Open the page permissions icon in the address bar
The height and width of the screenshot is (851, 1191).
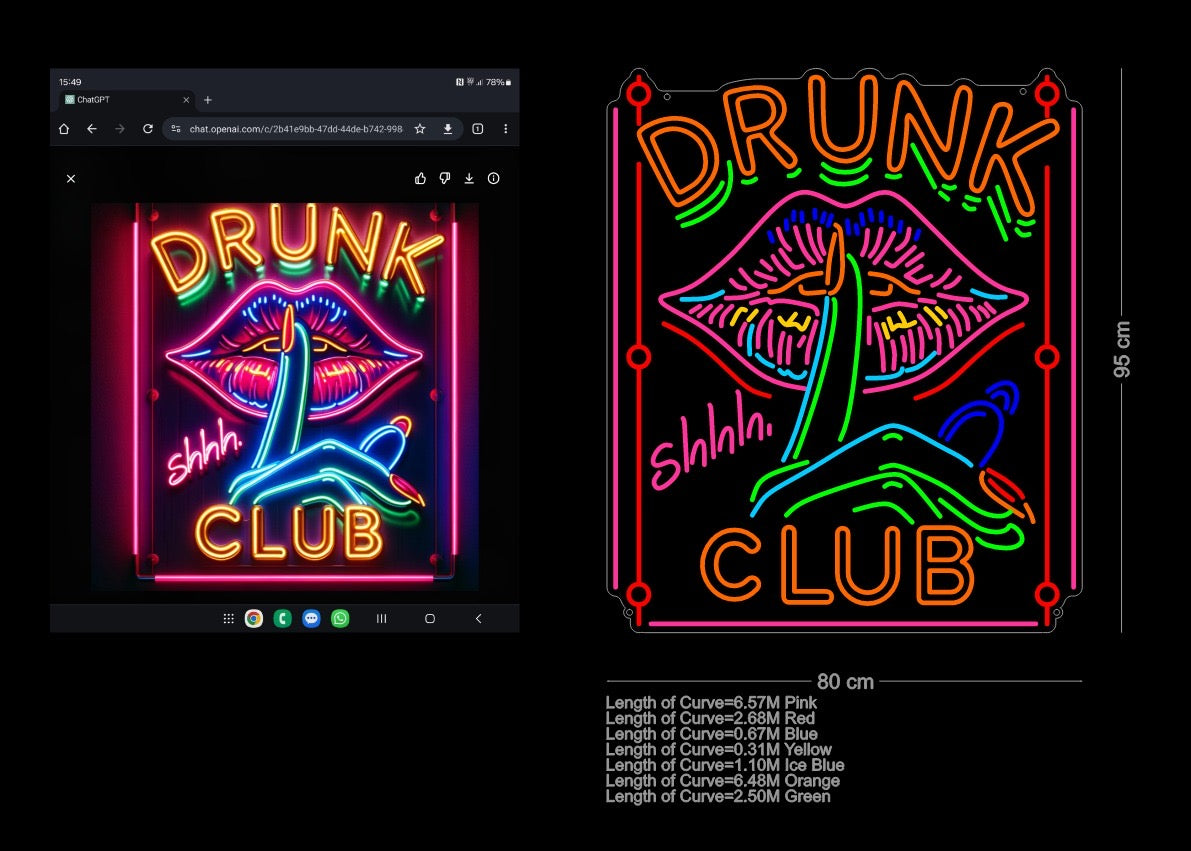pyautogui.click(x=174, y=129)
